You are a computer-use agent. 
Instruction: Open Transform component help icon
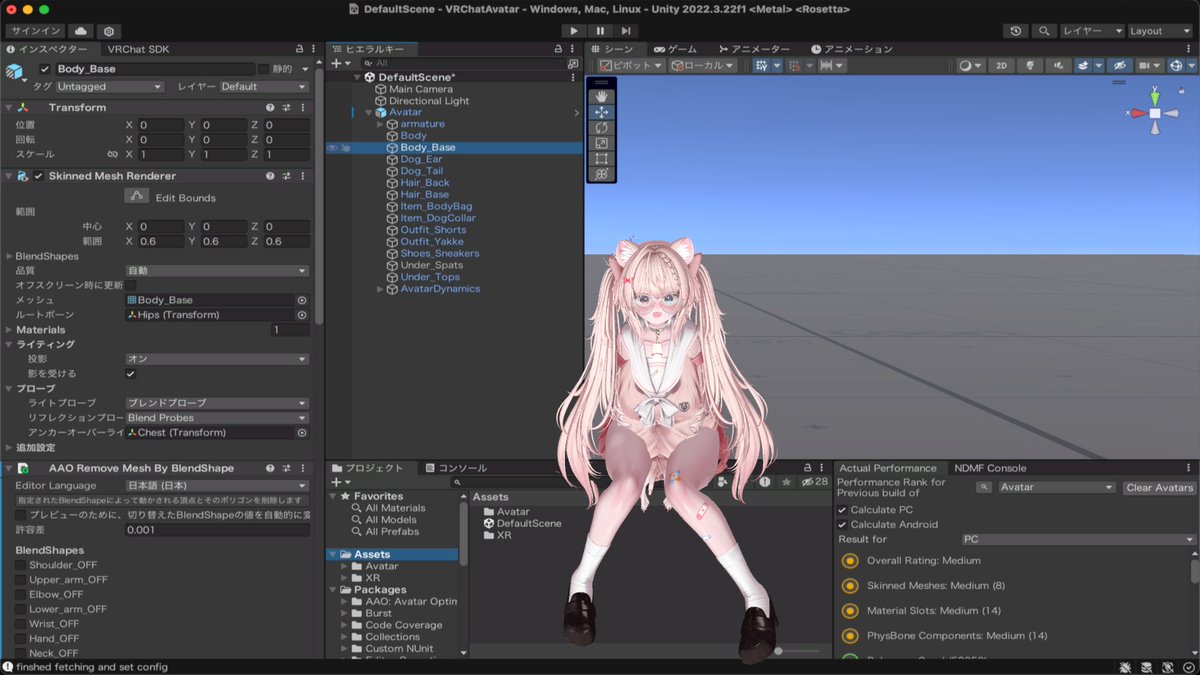(270, 107)
